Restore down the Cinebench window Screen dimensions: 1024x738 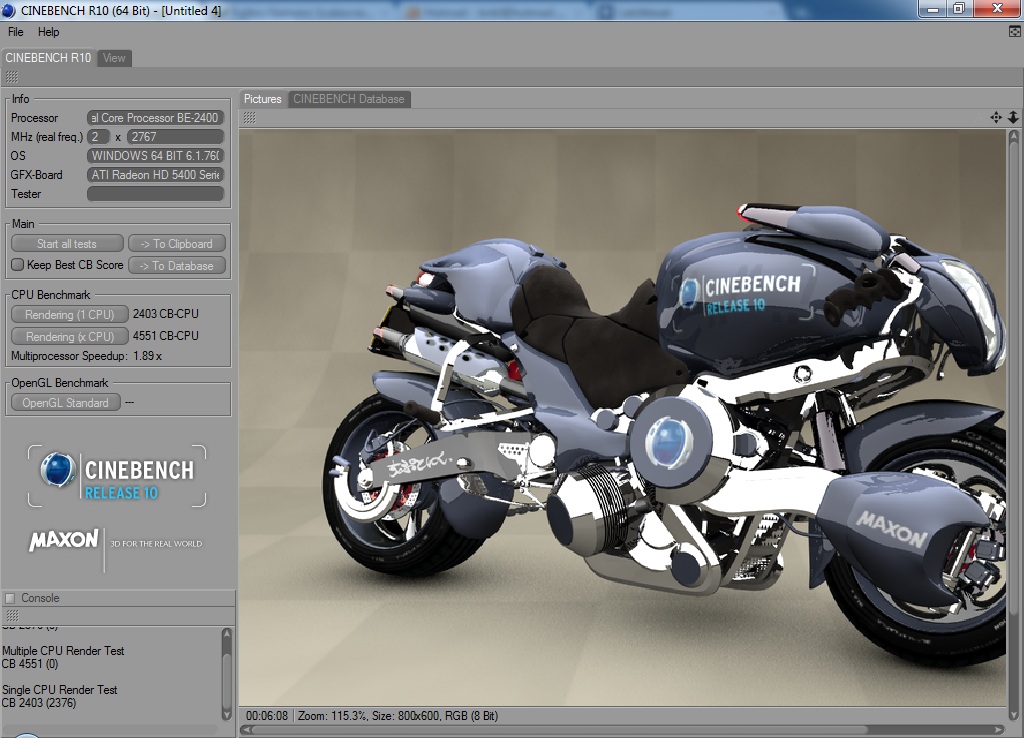959,8
